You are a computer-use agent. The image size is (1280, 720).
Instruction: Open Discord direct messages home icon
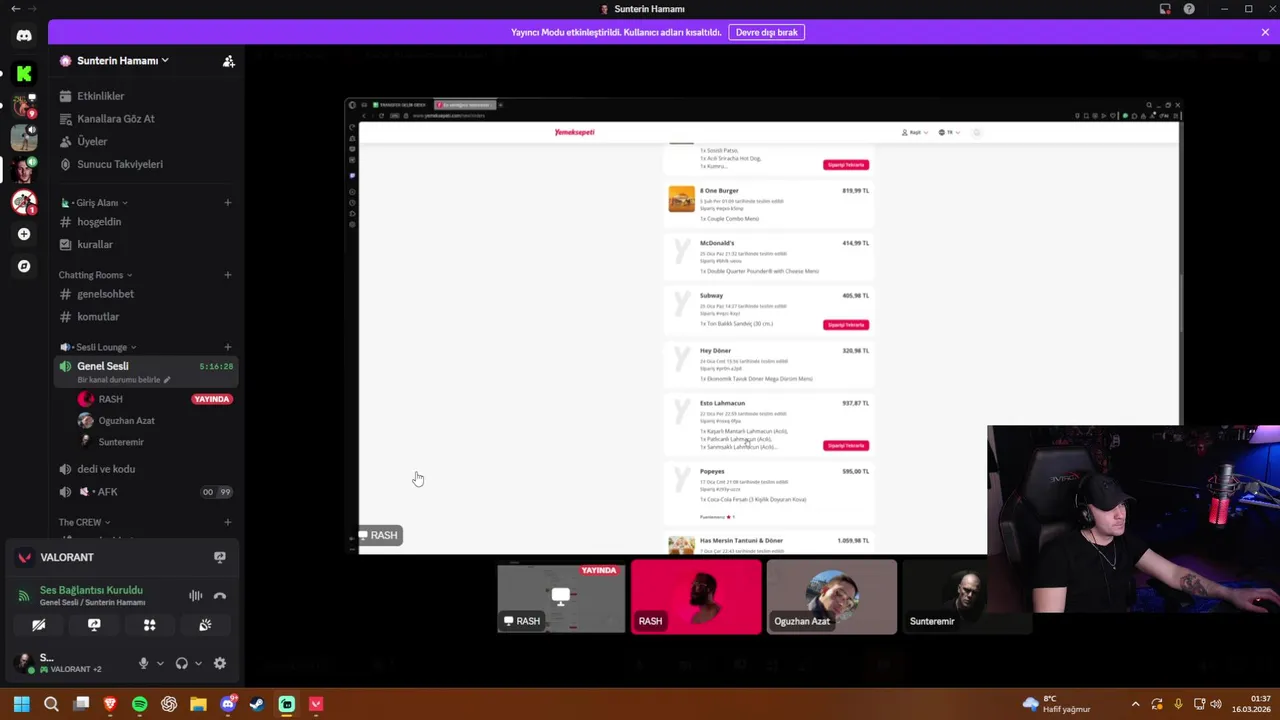click(24, 36)
